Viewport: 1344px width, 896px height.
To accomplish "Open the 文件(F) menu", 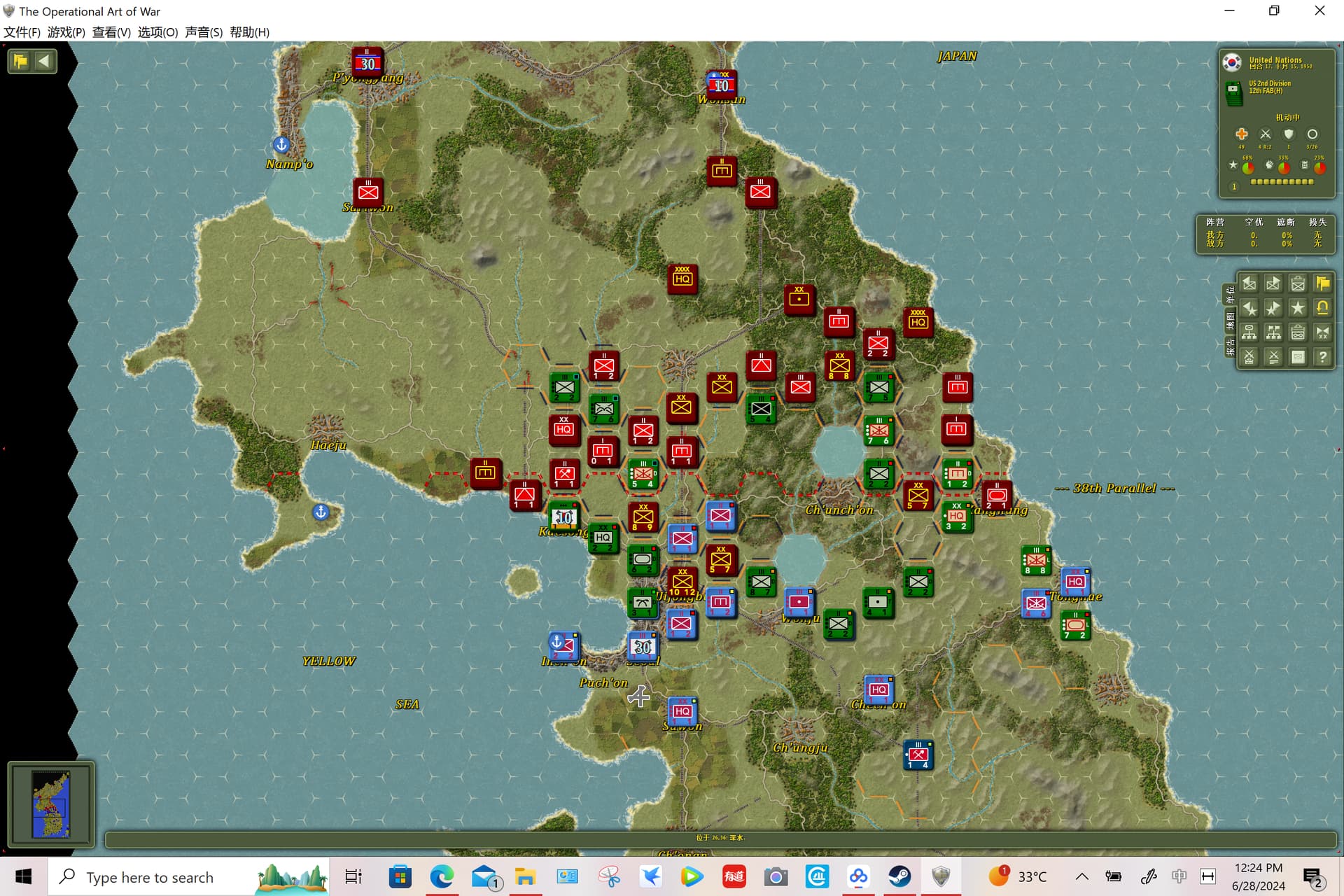I will click(22, 32).
